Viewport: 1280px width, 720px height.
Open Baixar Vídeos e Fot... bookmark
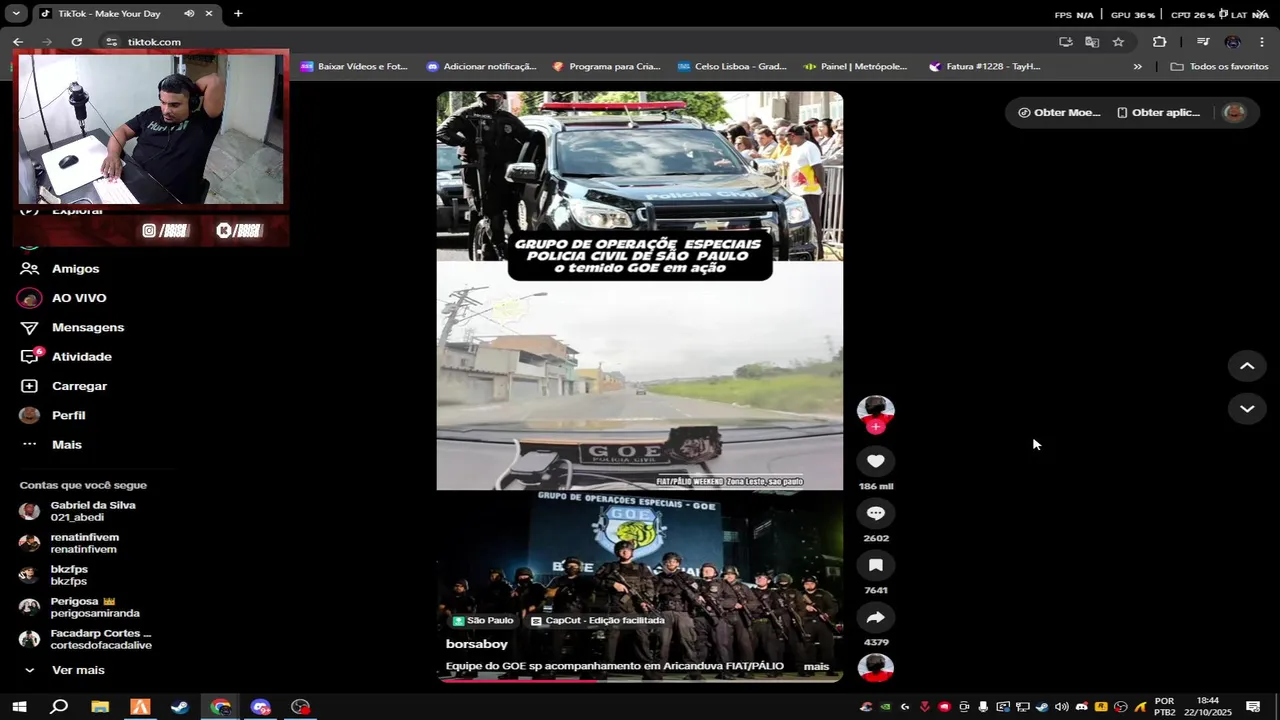355,67
